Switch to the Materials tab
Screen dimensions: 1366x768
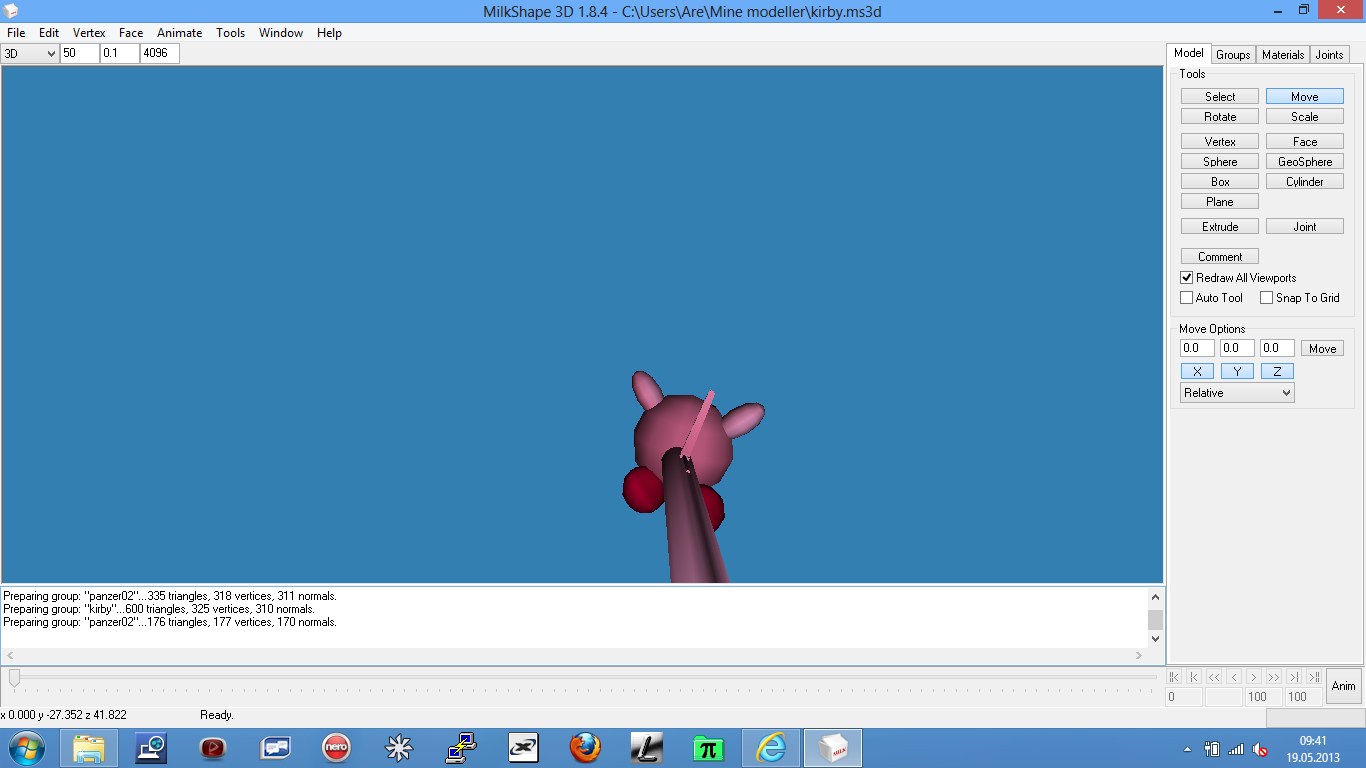click(x=1282, y=55)
